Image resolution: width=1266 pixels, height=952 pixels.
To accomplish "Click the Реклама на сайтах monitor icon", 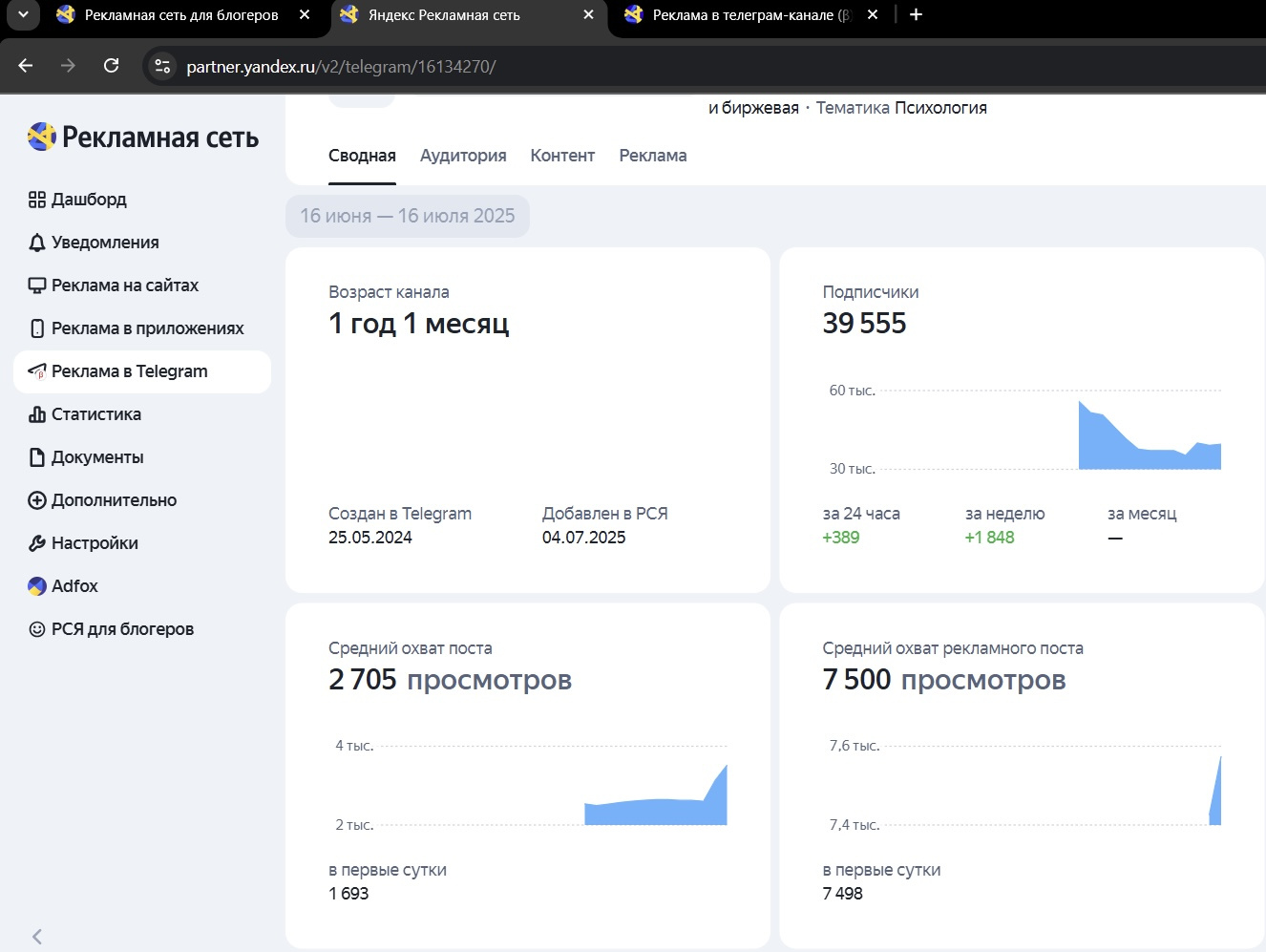I will [37, 286].
